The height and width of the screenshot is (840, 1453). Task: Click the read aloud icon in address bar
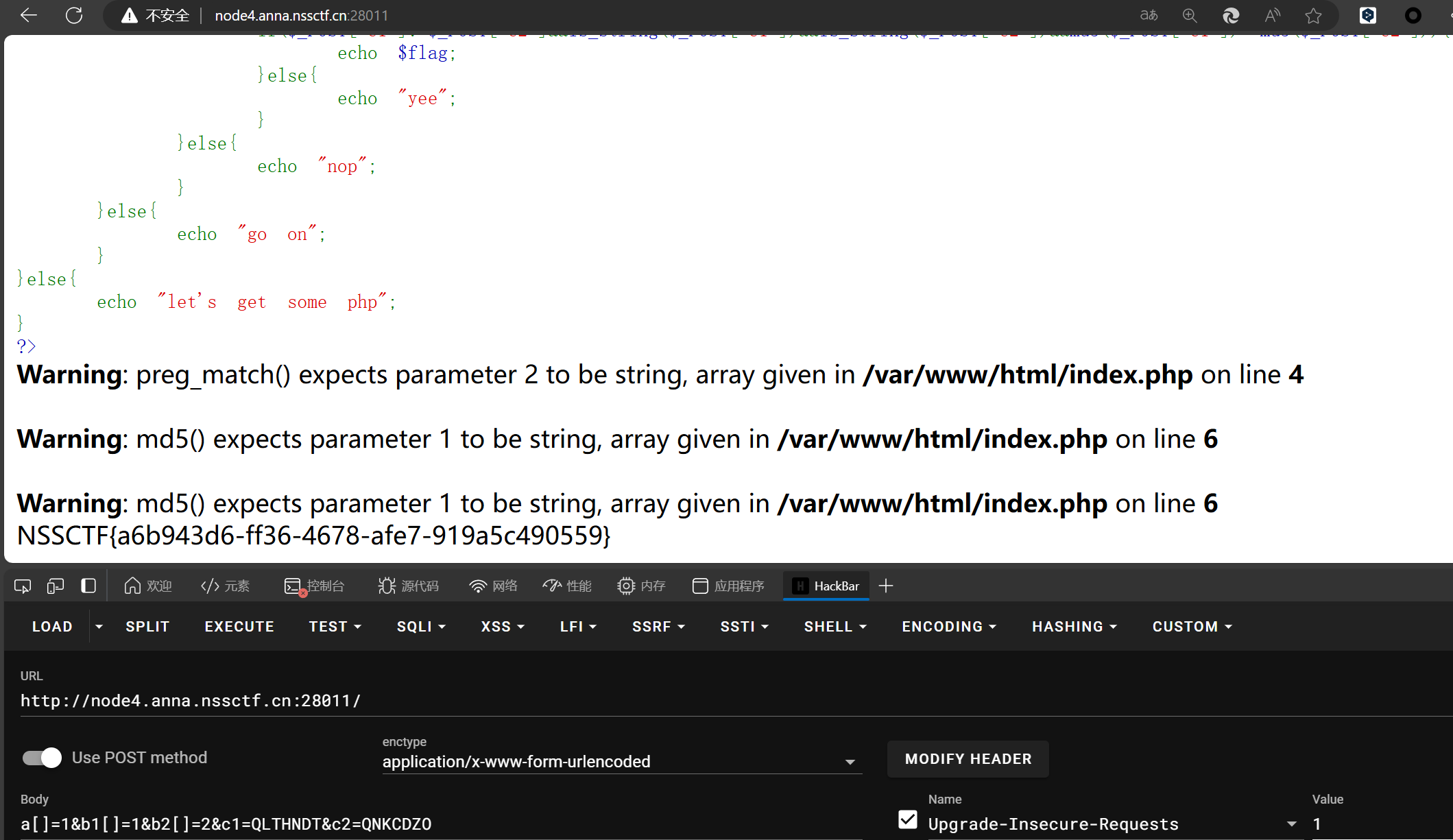[x=1272, y=15]
